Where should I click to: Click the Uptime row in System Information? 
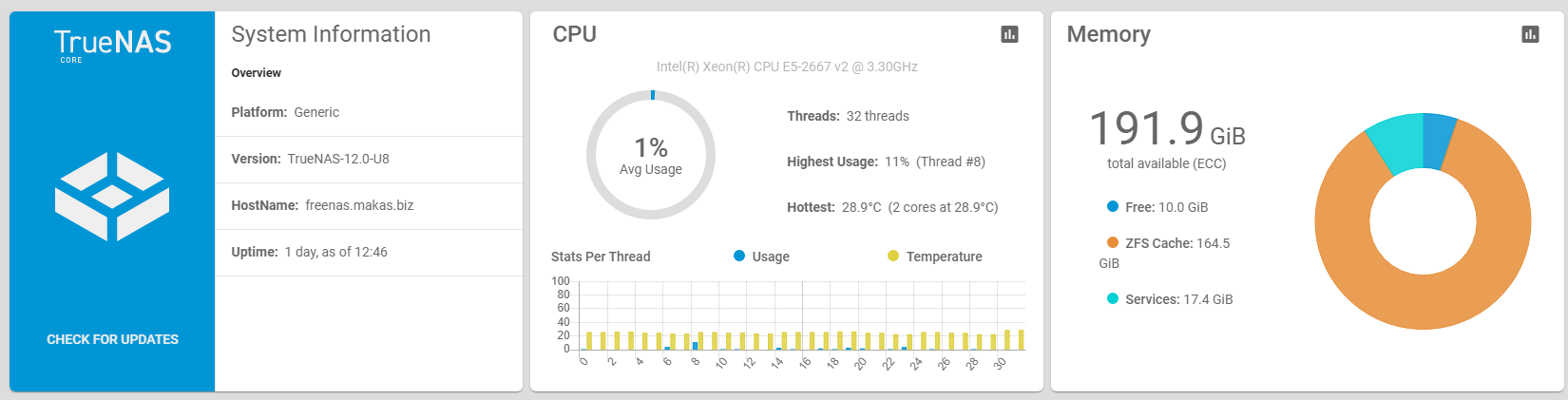369,253
